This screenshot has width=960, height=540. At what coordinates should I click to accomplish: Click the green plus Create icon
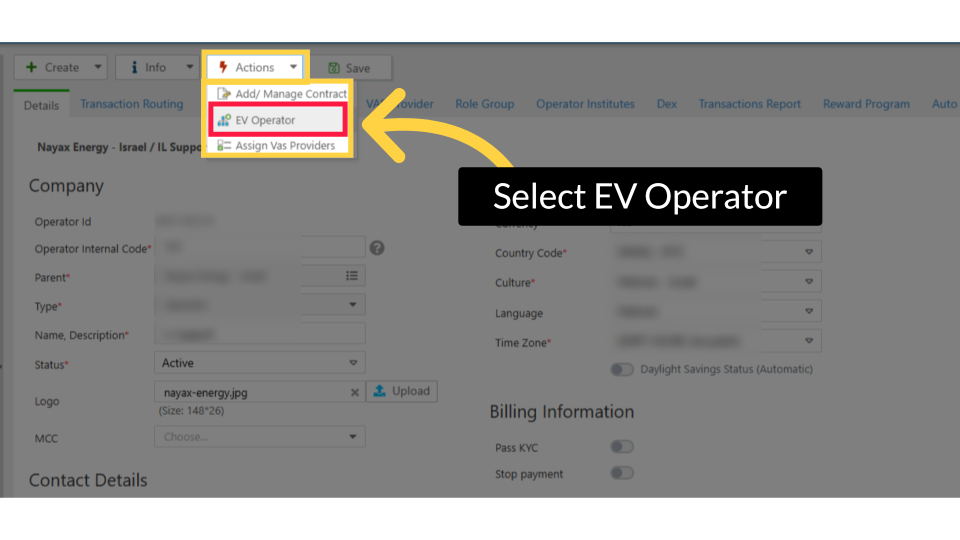(30, 67)
